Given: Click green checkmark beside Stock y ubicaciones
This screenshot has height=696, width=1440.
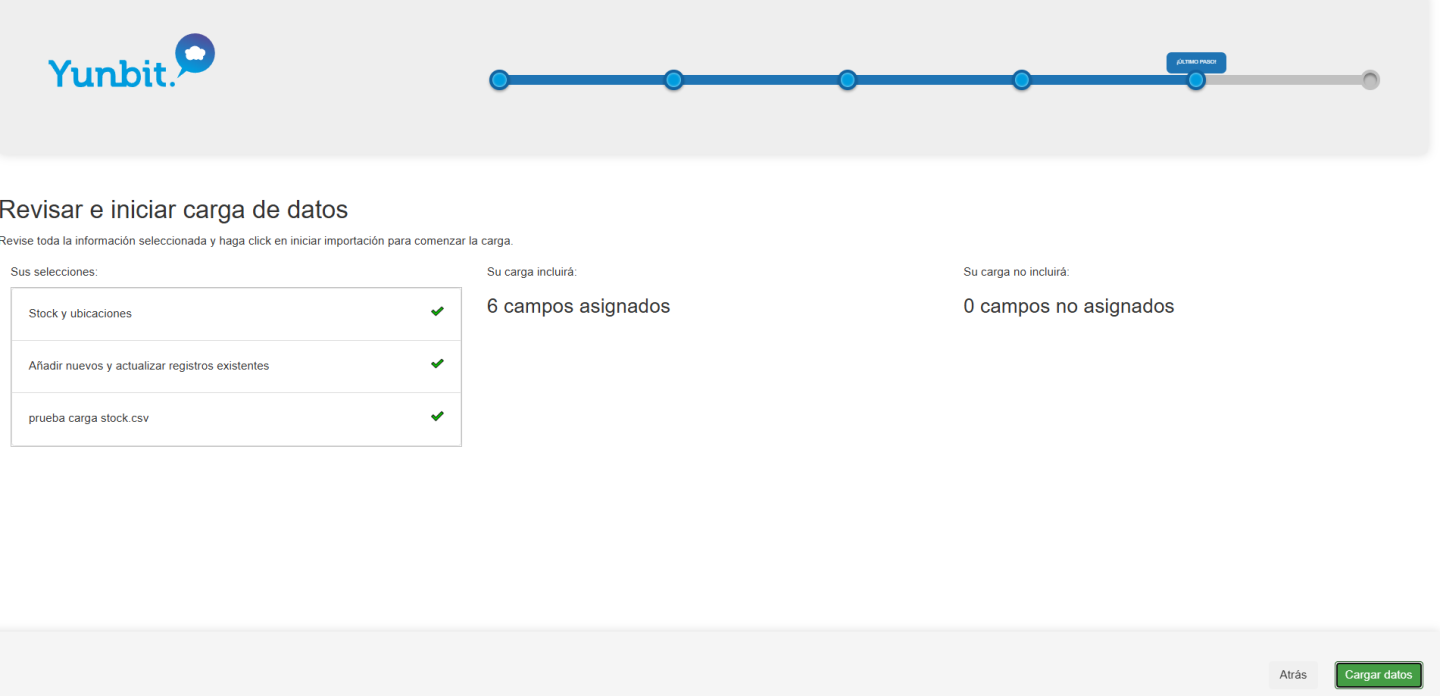Looking at the screenshot, I should [437, 312].
